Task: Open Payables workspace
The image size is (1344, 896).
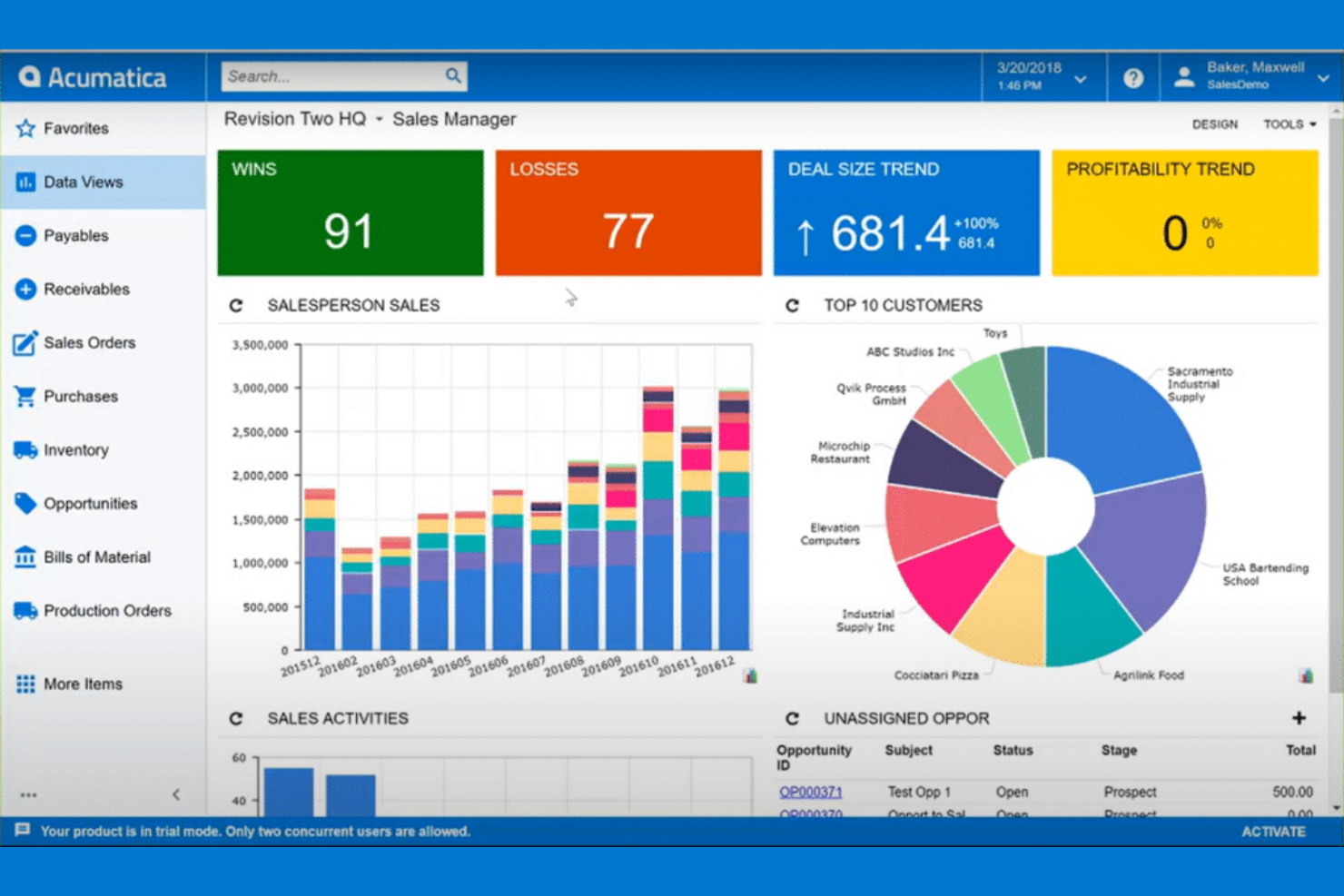Action: pyautogui.click(x=103, y=235)
